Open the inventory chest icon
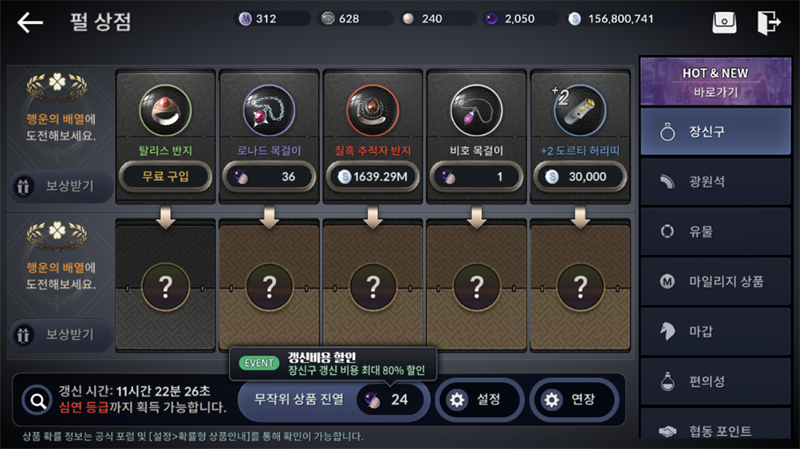 (x=724, y=22)
